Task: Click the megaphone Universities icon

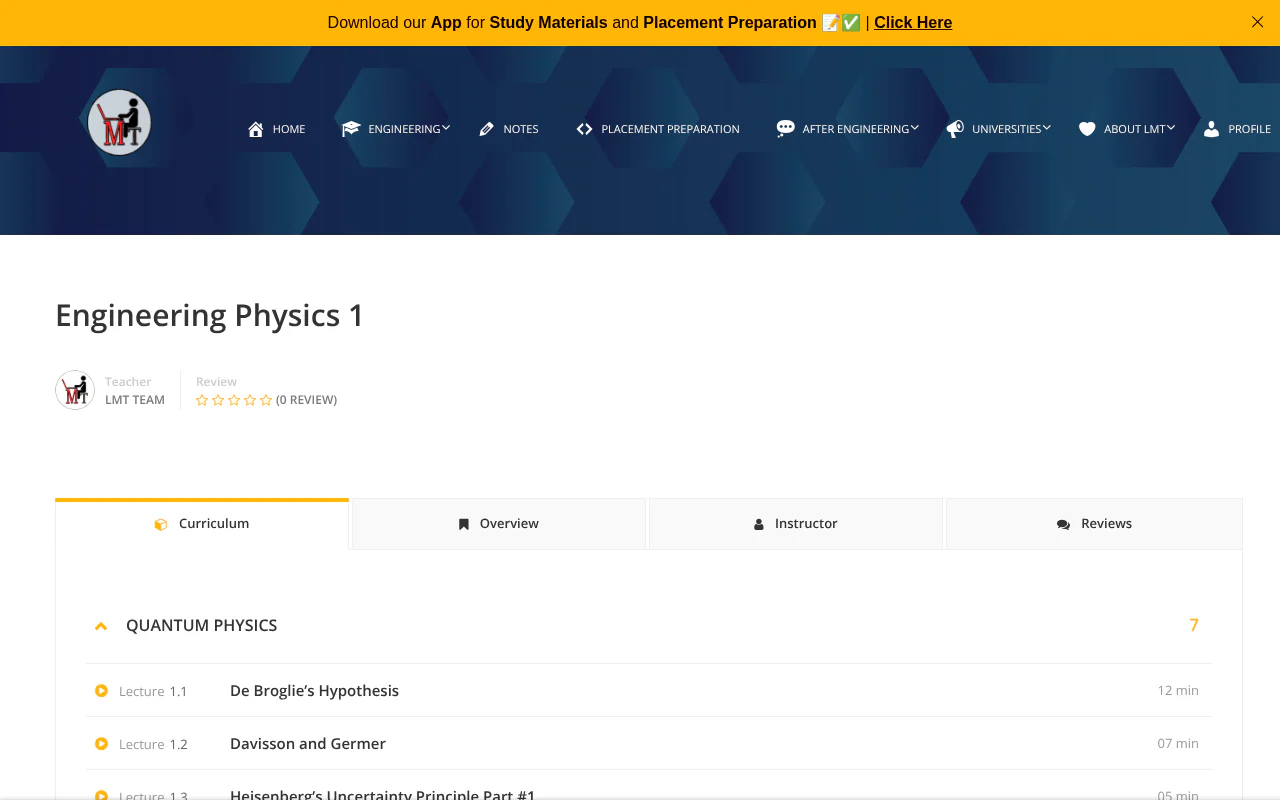Action: [955, 129]
